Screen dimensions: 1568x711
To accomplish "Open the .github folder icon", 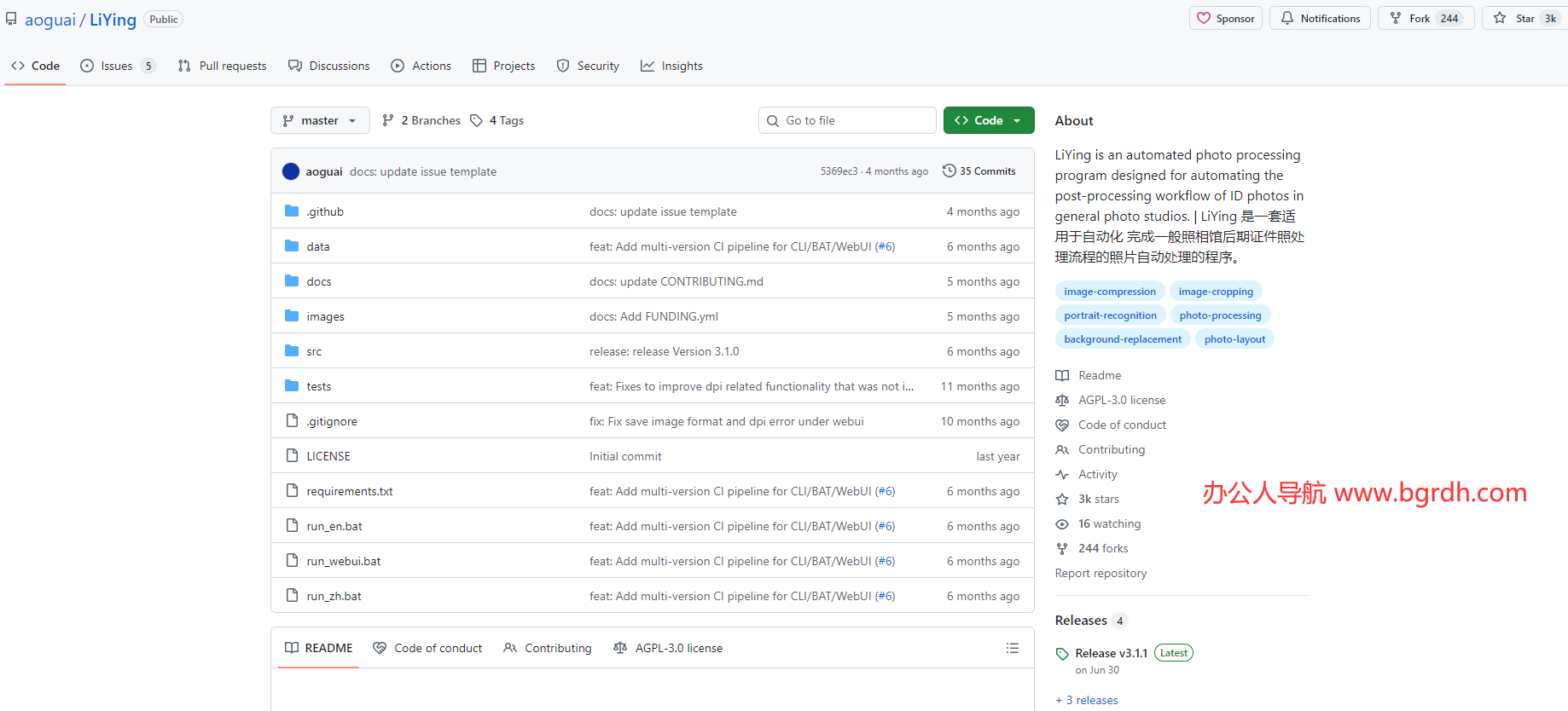I will [x=292, y=211].
